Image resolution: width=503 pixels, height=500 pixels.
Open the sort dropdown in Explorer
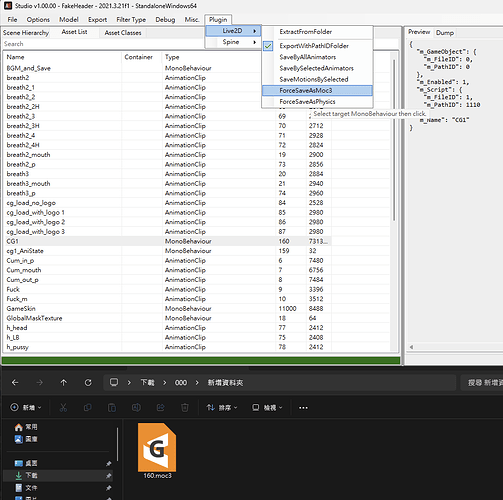(x=222, y=407)
